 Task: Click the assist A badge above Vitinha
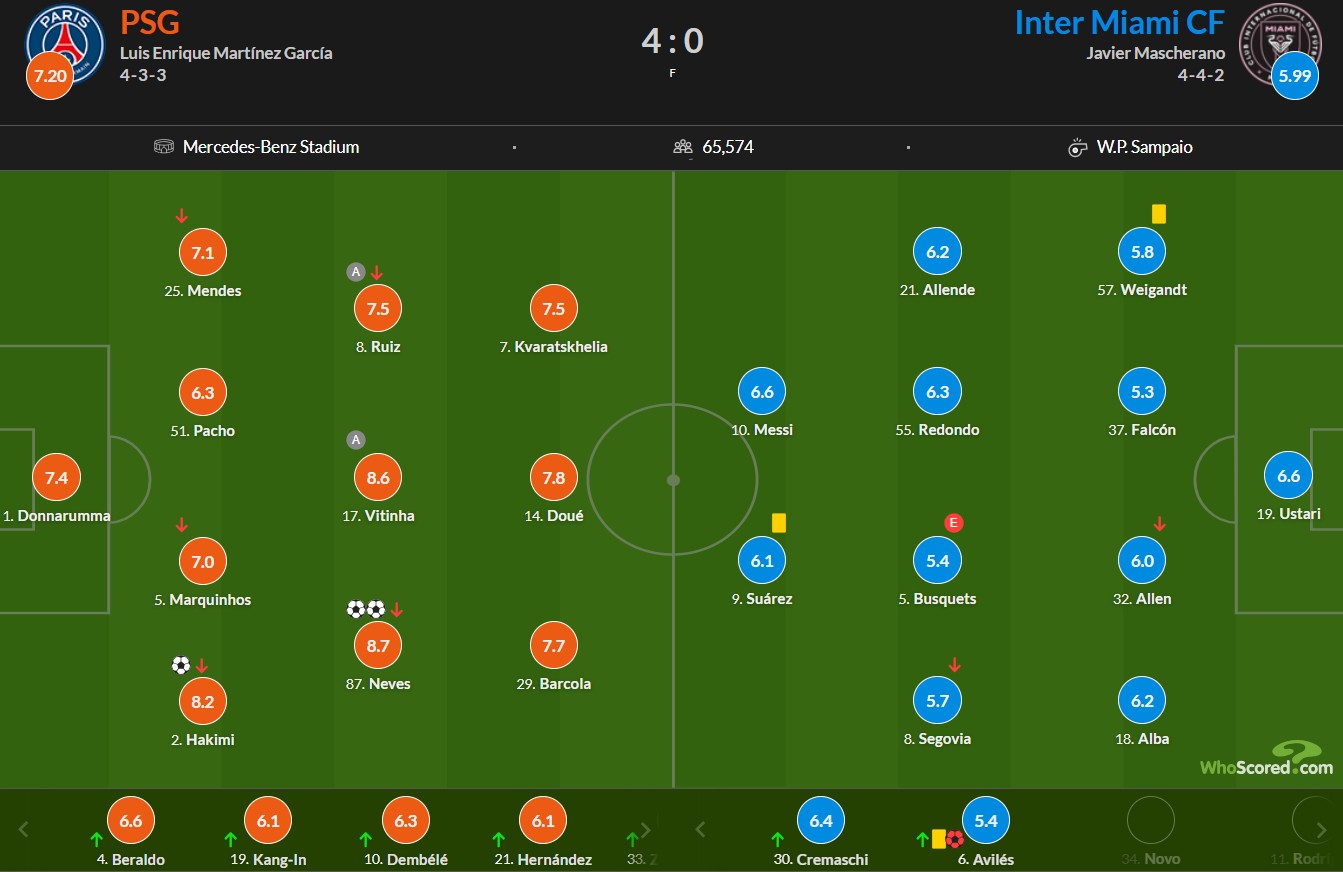[355, 440]
